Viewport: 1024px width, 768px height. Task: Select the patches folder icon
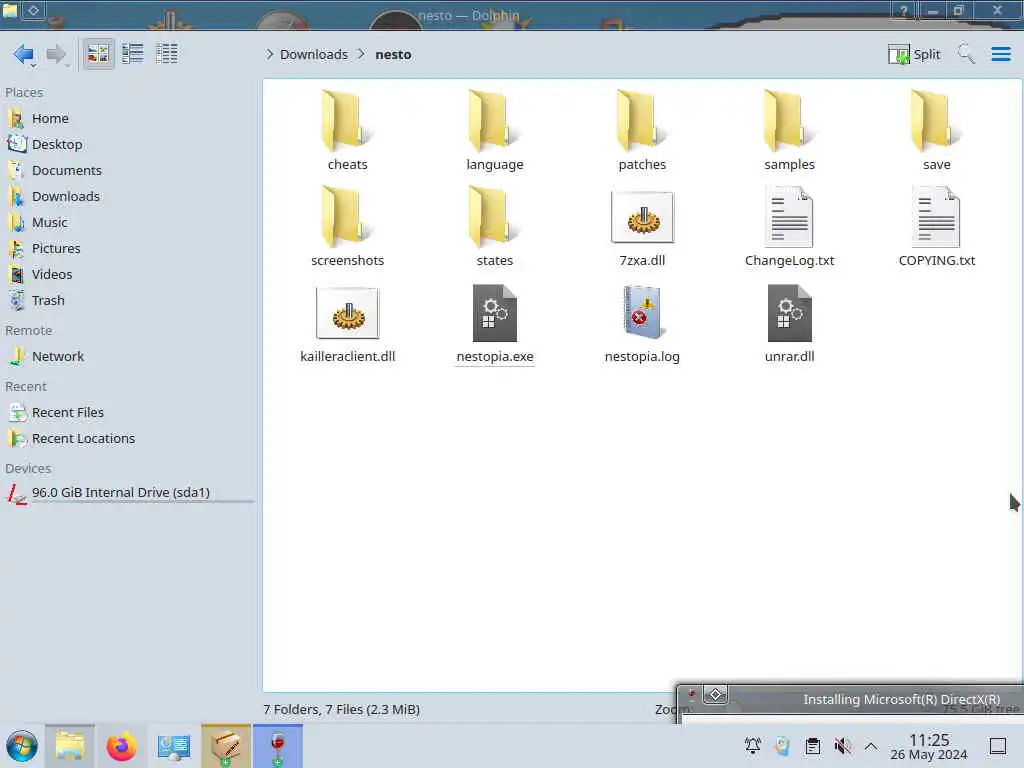pyautogui.click(x=642, y=121)
